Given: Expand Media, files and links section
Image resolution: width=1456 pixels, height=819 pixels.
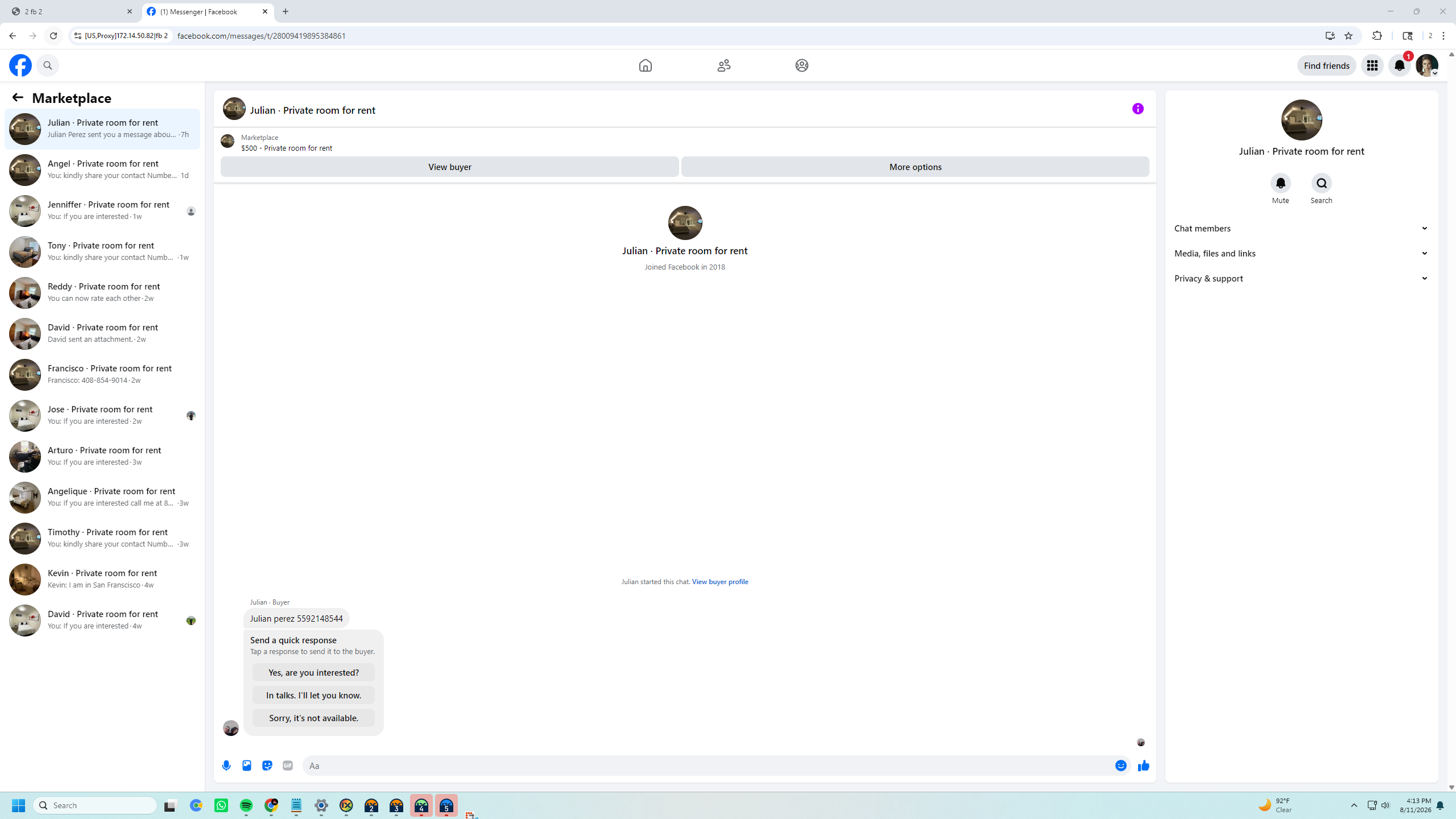Looking at the screenshot, I should pyautogui.click(x=1301, y=253).
